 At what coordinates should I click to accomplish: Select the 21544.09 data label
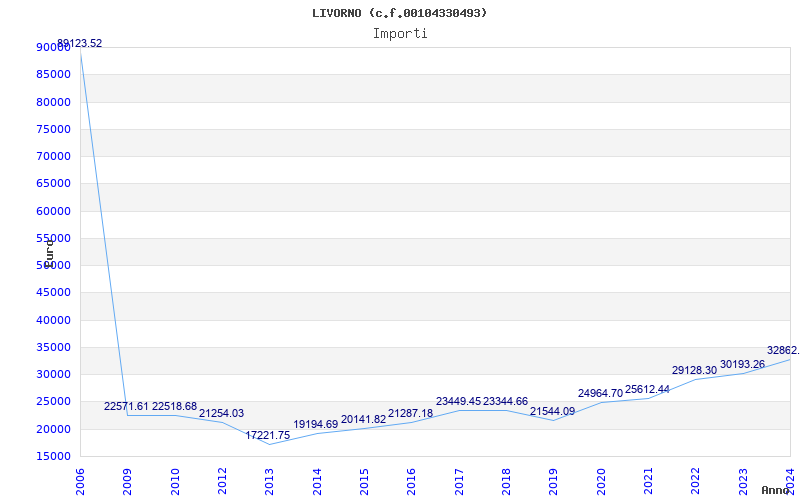click(x=553, y=412)
